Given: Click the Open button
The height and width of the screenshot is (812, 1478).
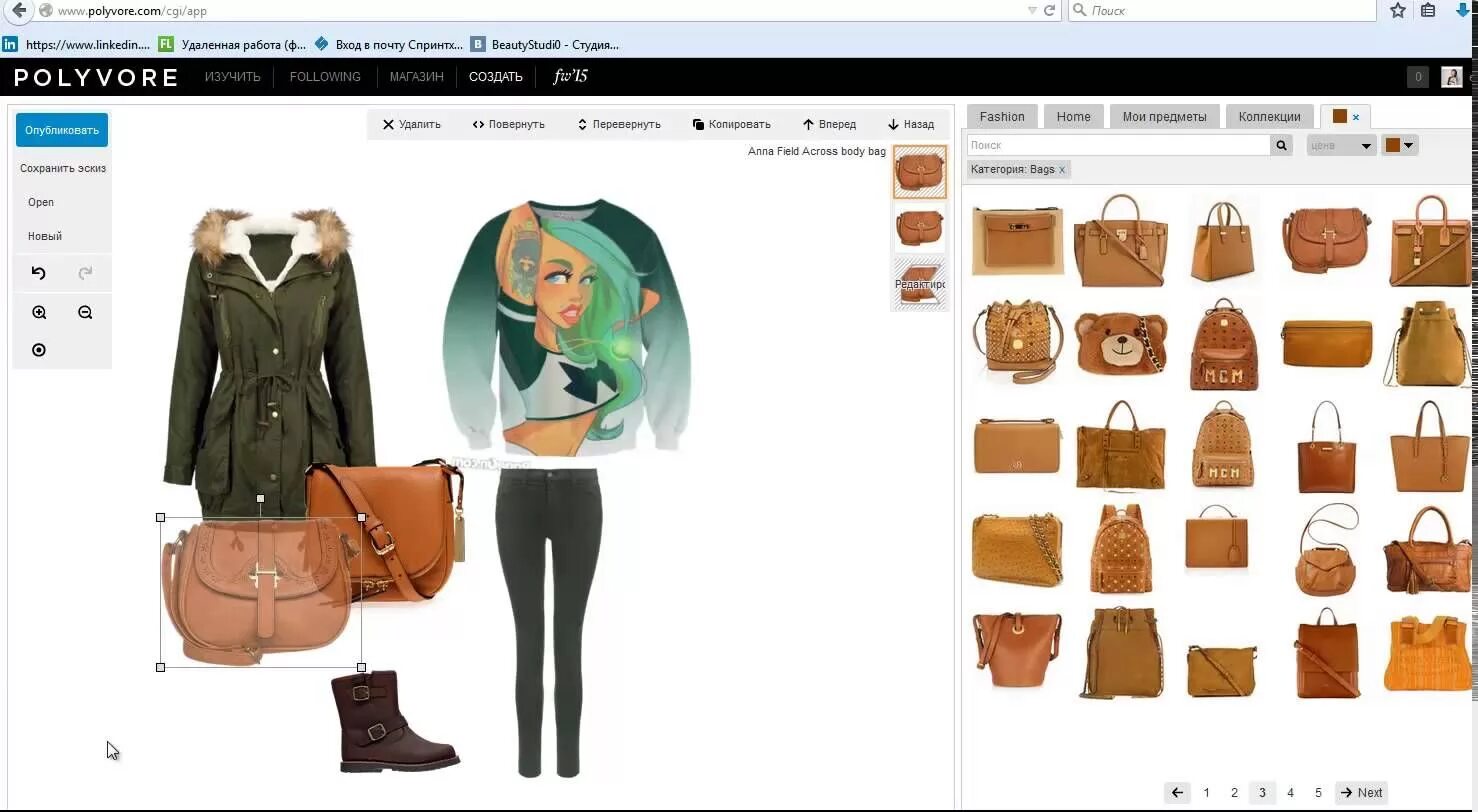Looking at the screenshot, I should (x=41, y=202).
